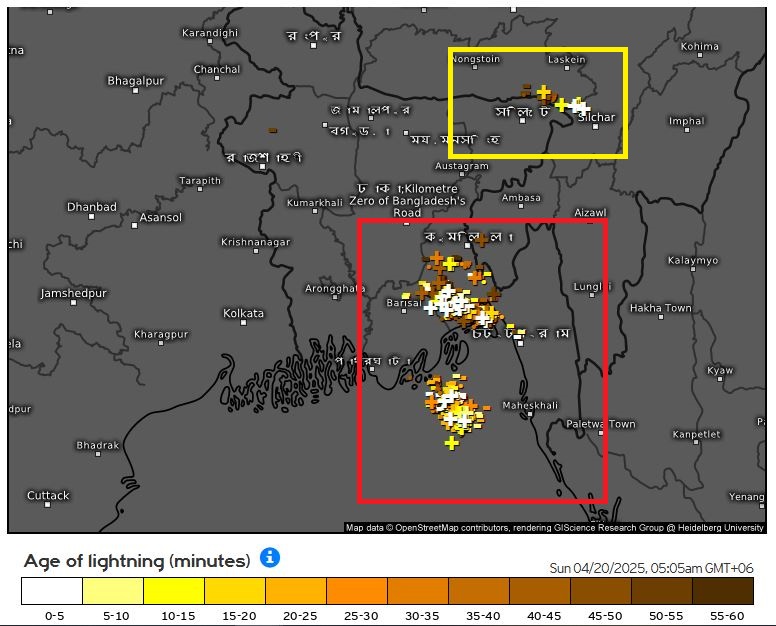Select the orange 25-30 minutes legend swatch
776x626 pixels.
tap(357, 591)
